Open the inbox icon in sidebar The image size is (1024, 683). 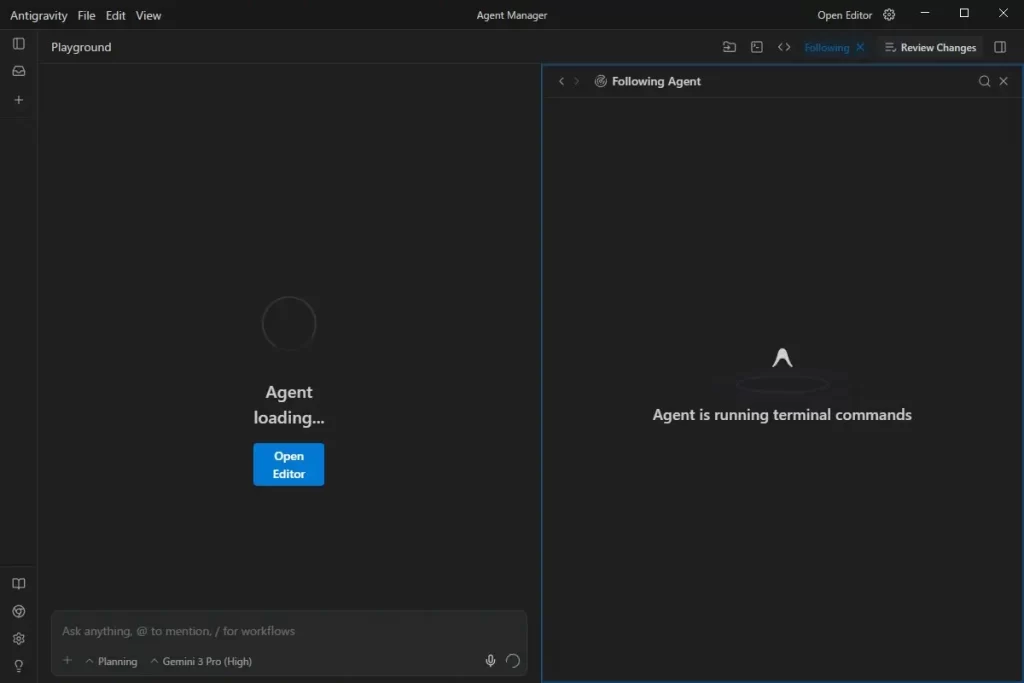click(x=18, y=71)
